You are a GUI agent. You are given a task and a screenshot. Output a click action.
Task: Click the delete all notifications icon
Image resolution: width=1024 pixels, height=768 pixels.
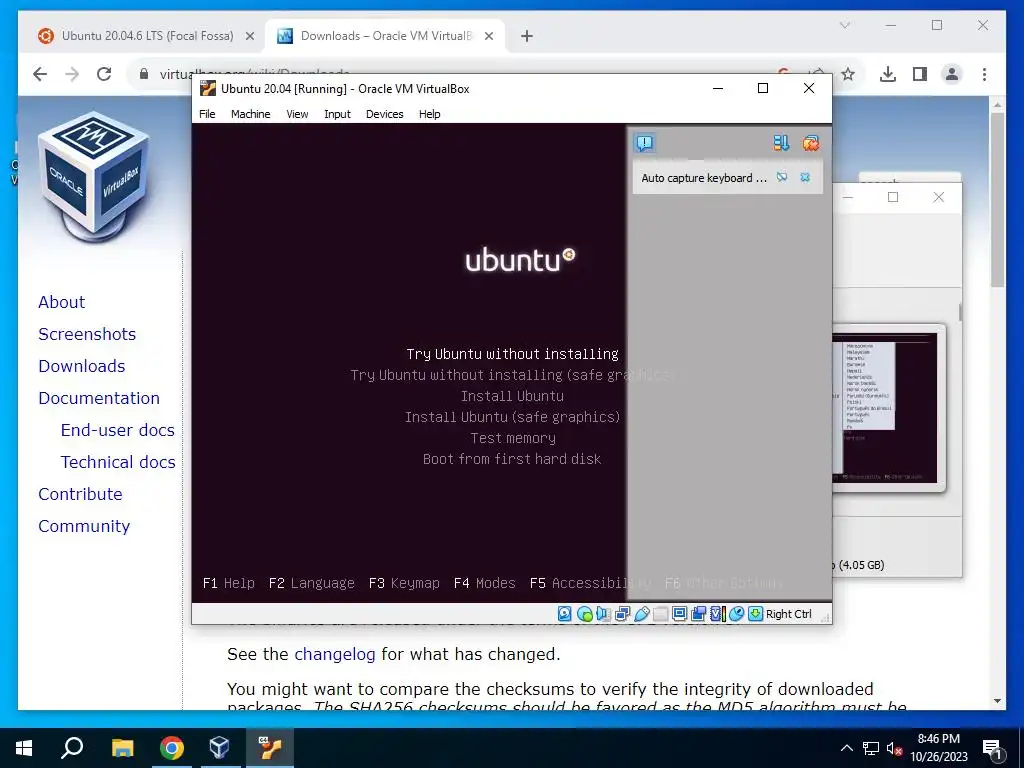(x=811, y=143)
